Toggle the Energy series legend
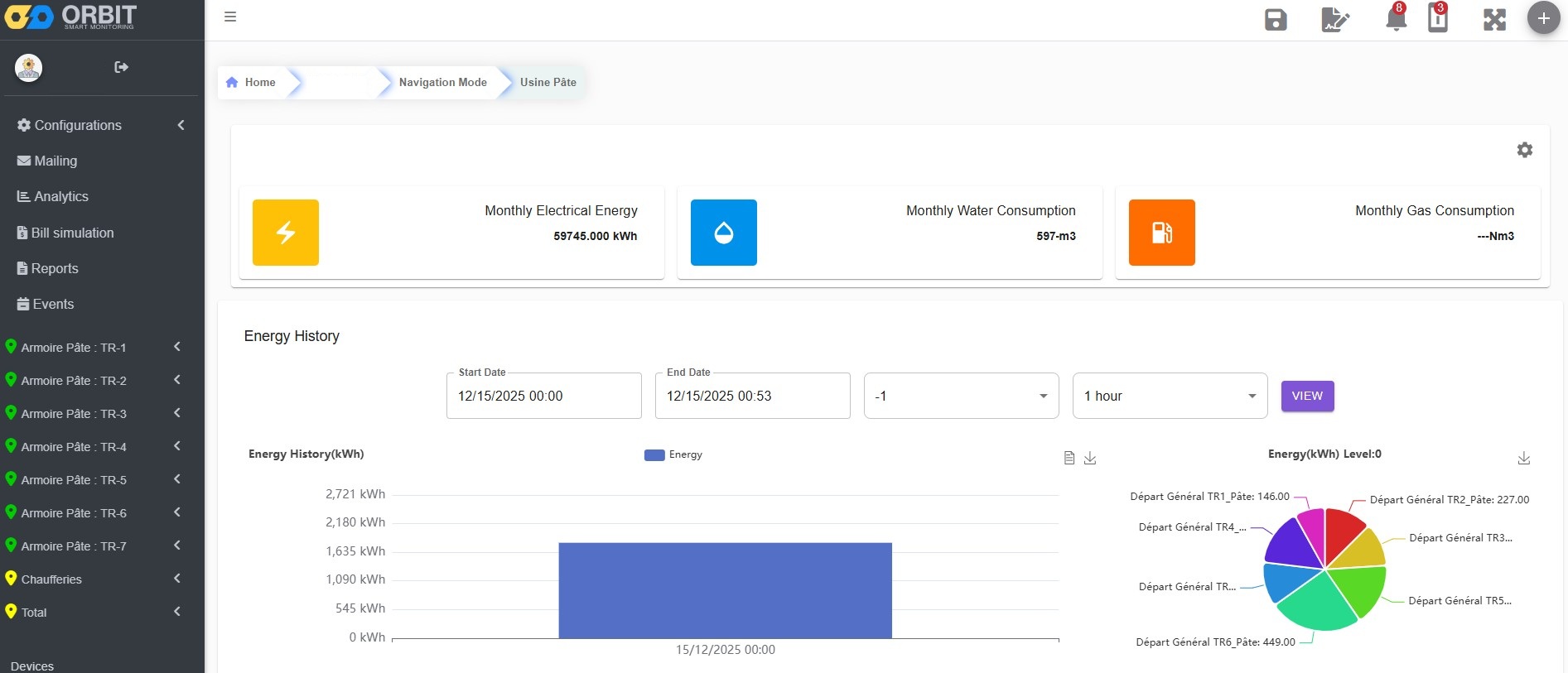The image size is (1568, 673). 673,454
